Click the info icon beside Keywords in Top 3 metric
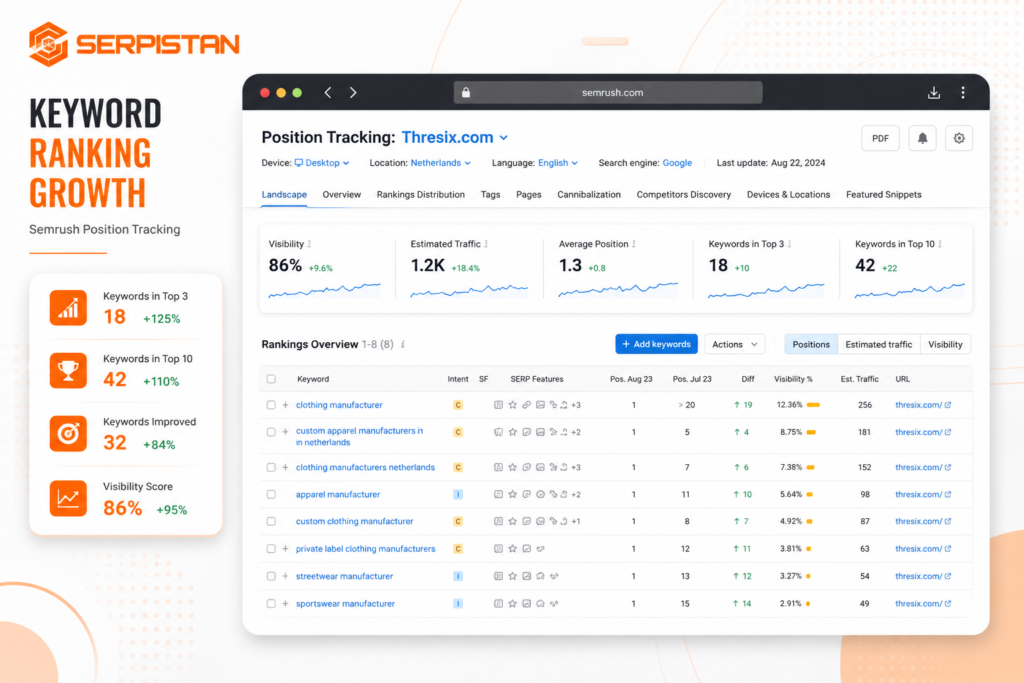Screen dimensions: 1024x683 (x=790, y=244)
